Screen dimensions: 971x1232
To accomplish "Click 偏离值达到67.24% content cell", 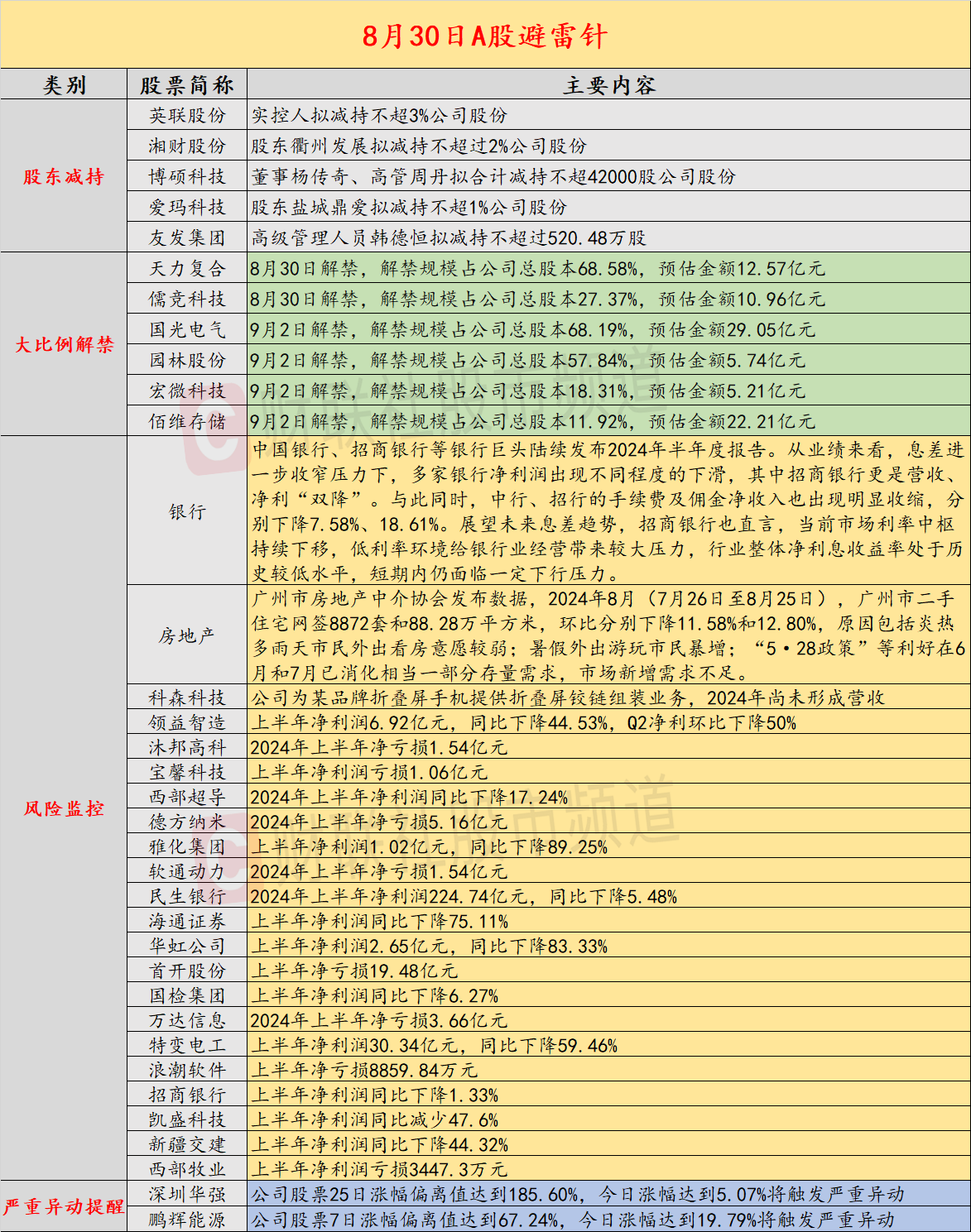I will 608,1219.
